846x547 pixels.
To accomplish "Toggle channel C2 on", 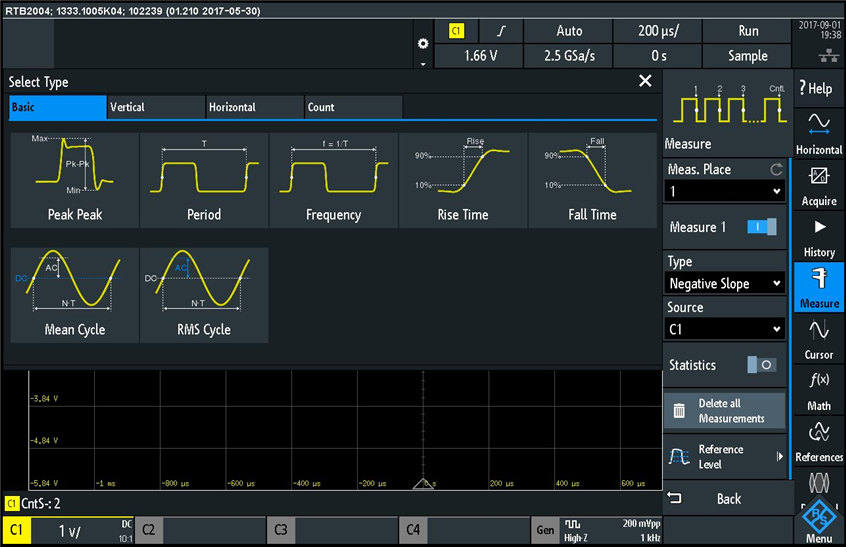I will (x=200, y=530).
